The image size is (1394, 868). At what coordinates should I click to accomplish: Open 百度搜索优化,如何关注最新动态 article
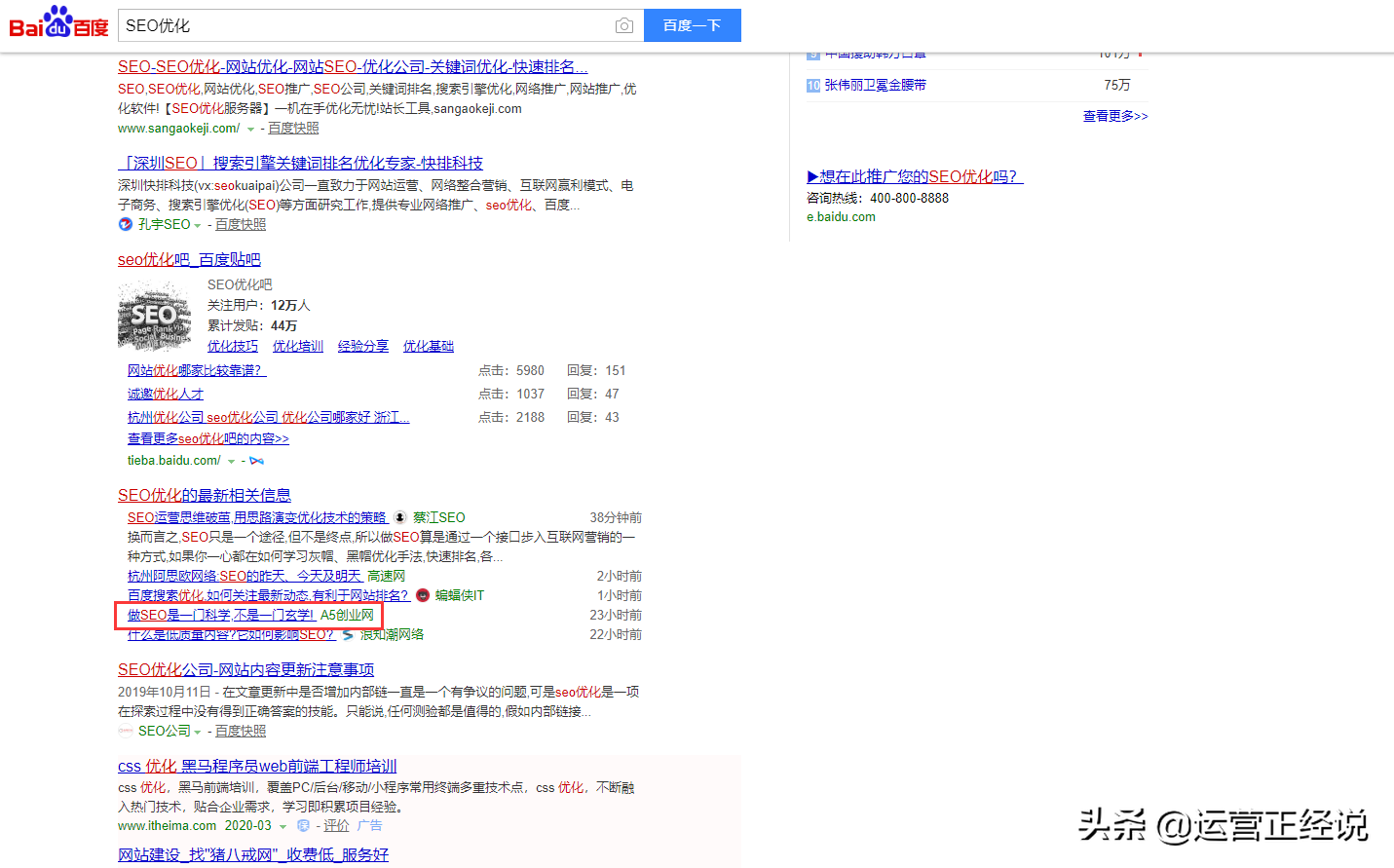pyautogui.click(x=268, y=595)
